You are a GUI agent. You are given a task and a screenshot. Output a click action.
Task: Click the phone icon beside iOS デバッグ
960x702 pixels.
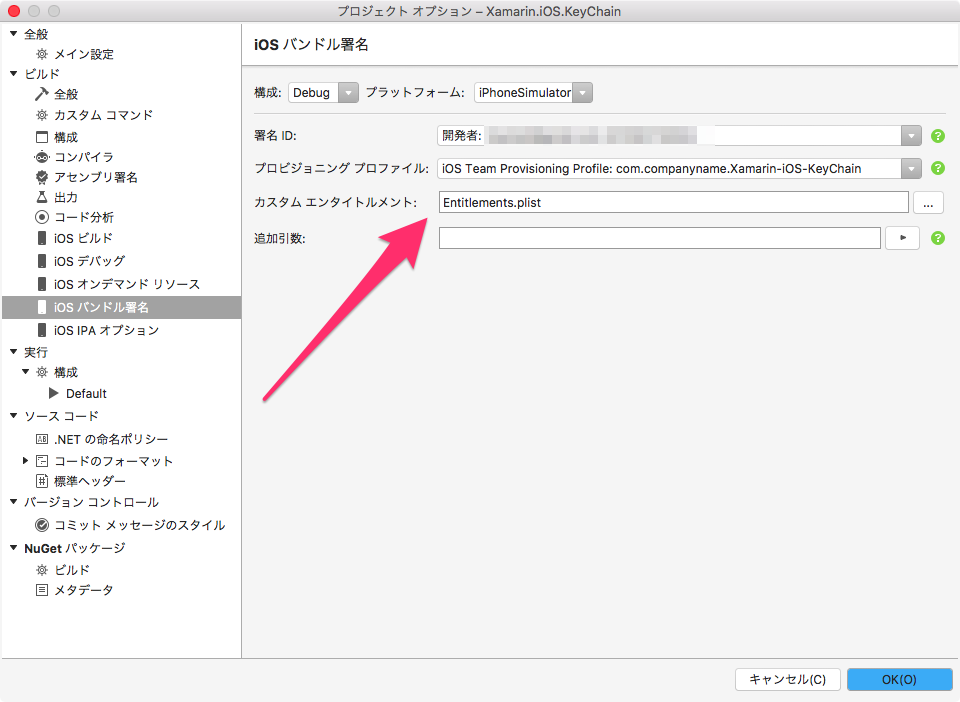42,261
